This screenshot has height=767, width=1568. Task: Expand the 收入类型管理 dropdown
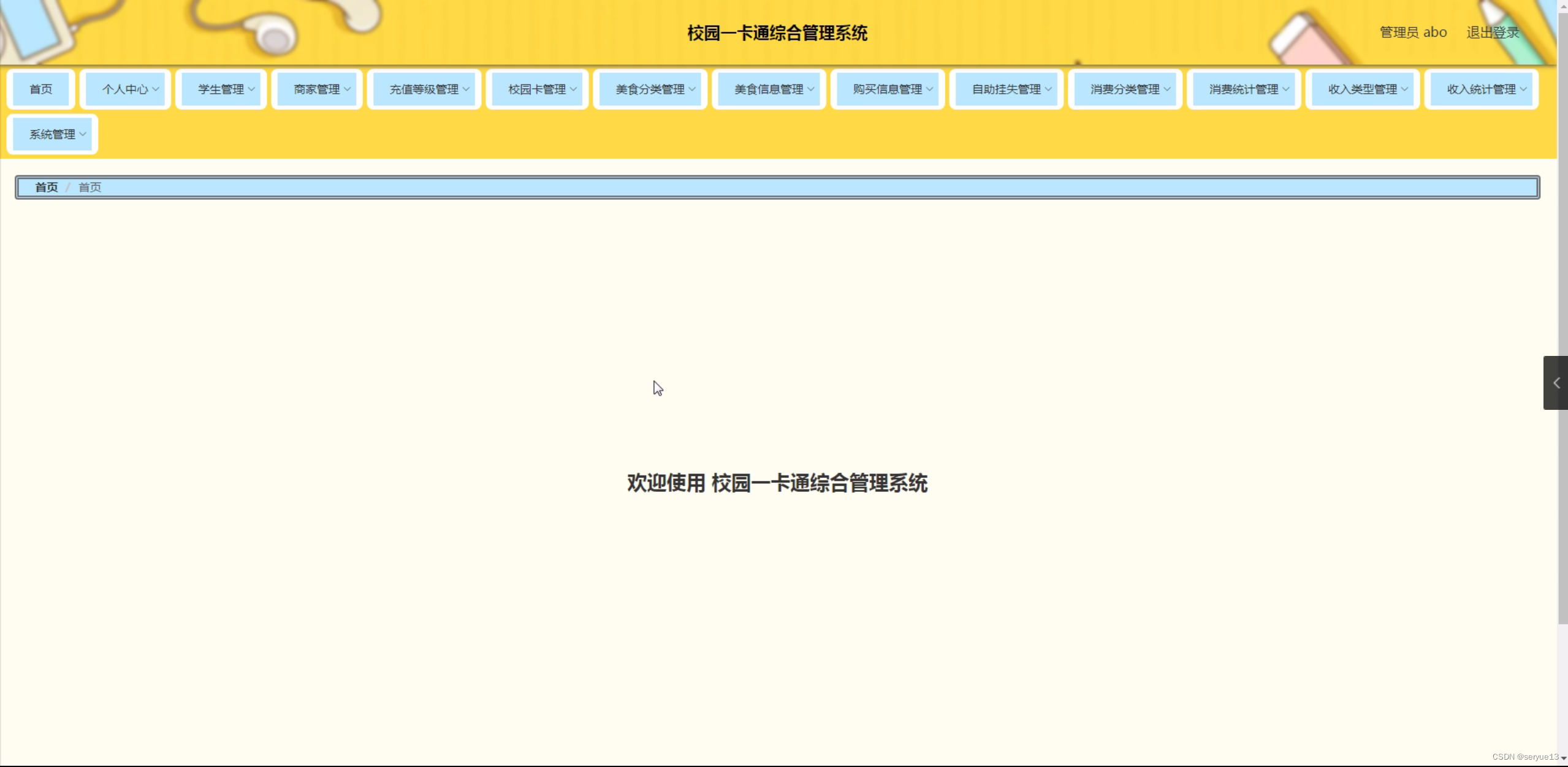[1362, 89]
